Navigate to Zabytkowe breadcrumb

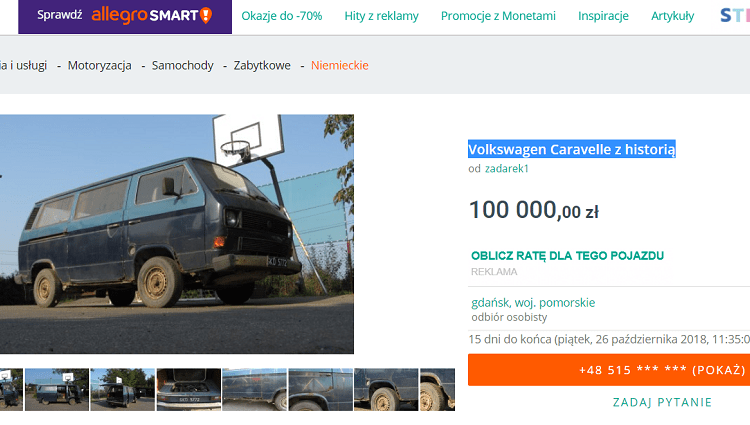click(x=262, y=65)
